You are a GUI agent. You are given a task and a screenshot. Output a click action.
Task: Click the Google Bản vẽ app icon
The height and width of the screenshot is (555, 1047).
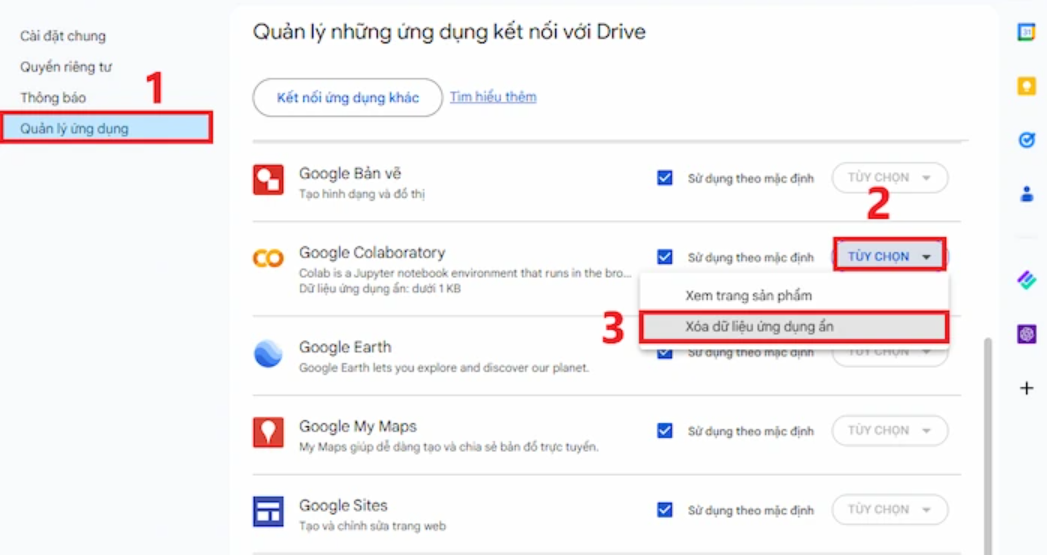pyautogui.click(x=268, y=180)
